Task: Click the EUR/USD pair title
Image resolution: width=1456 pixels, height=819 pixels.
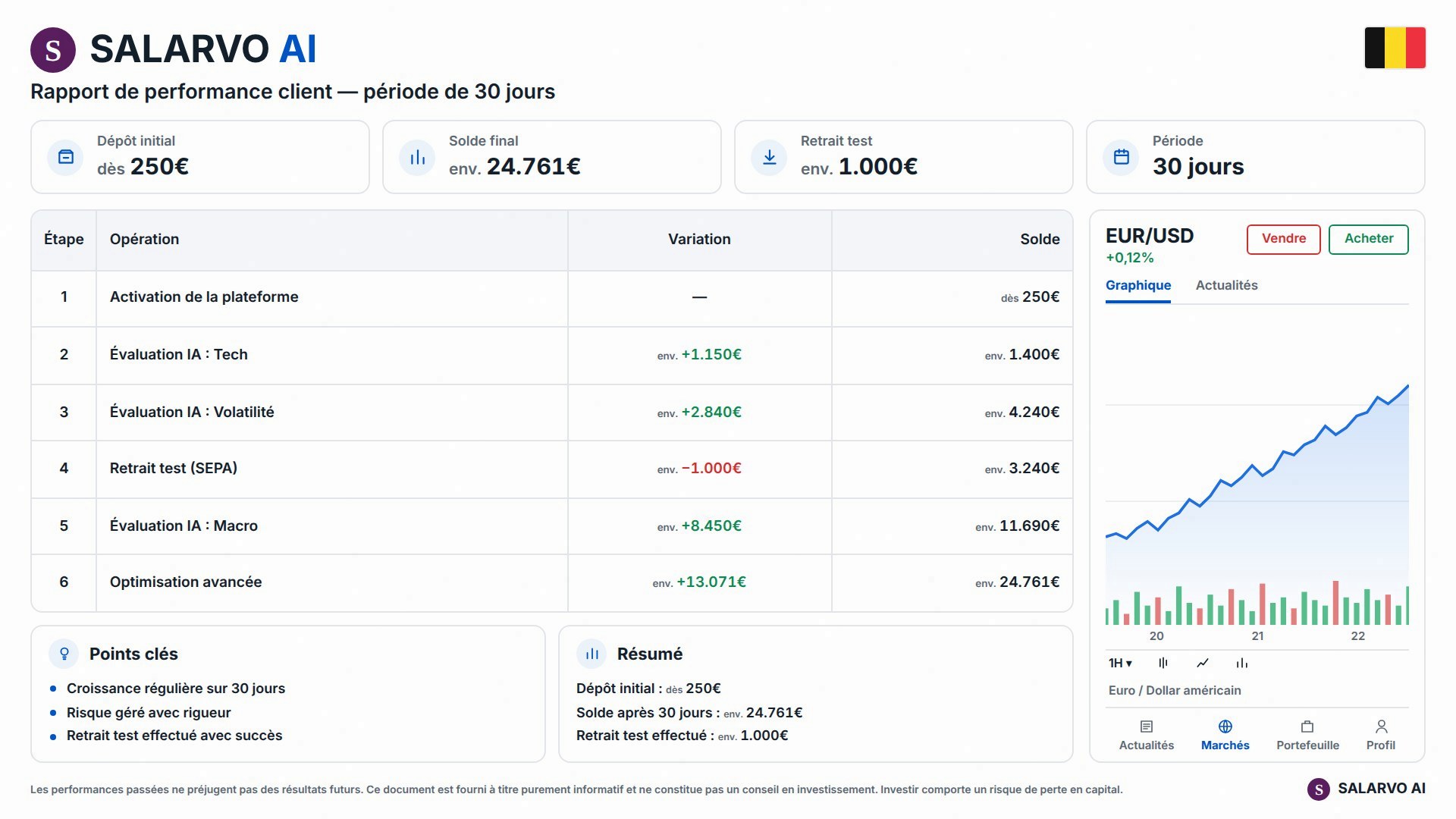Action: (1150, 236)
